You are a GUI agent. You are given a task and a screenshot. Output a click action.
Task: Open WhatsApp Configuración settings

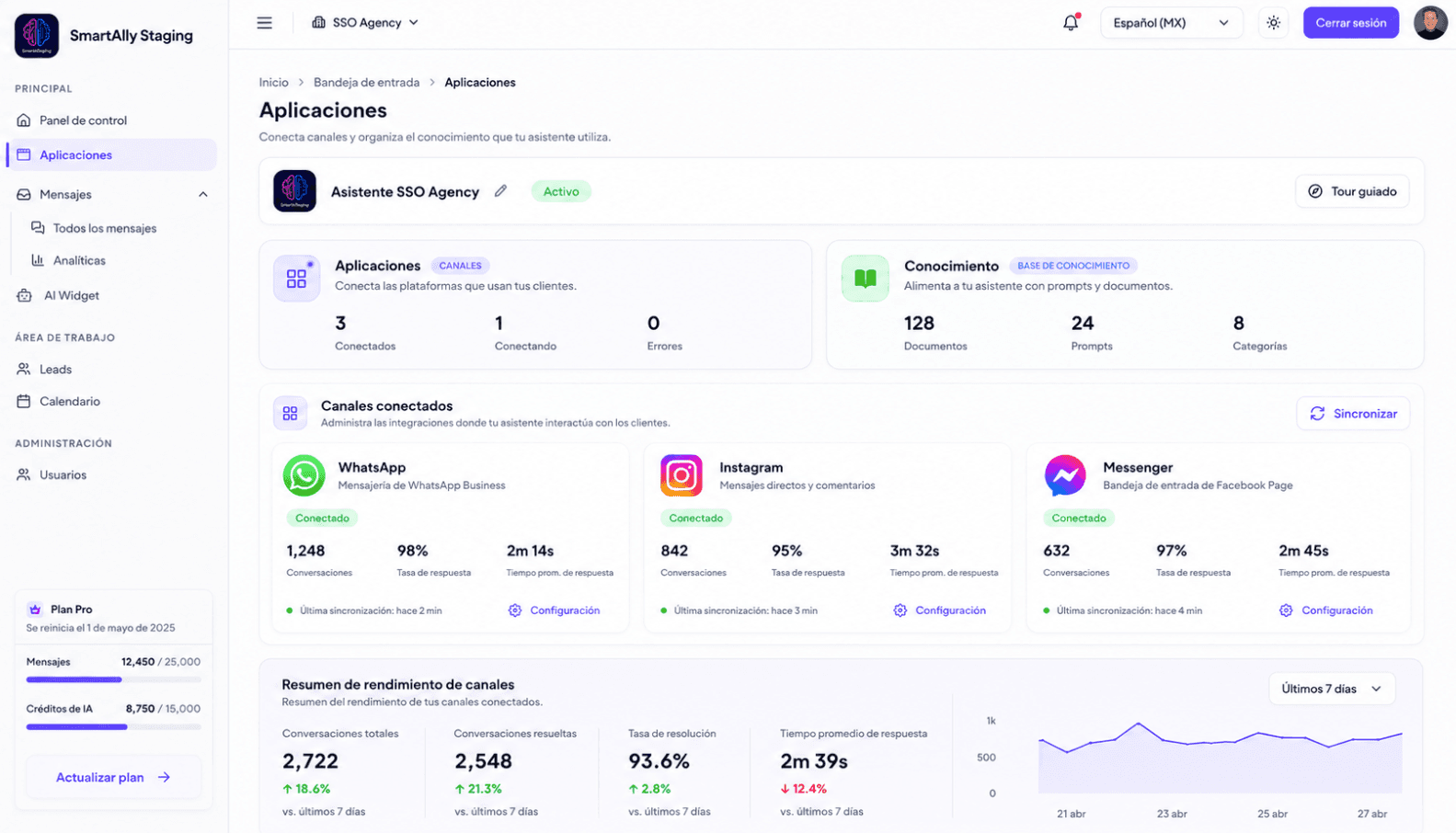tap(555, 610)
